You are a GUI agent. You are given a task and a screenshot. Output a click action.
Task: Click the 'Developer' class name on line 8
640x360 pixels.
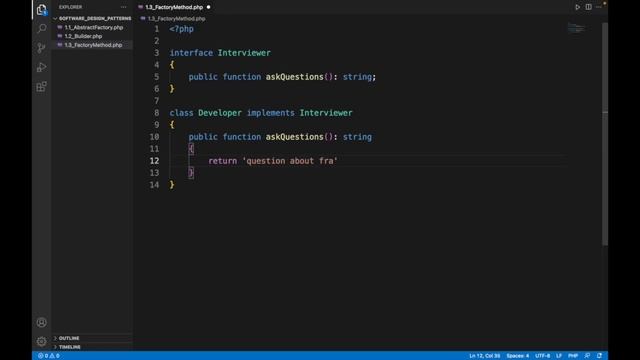220,113
